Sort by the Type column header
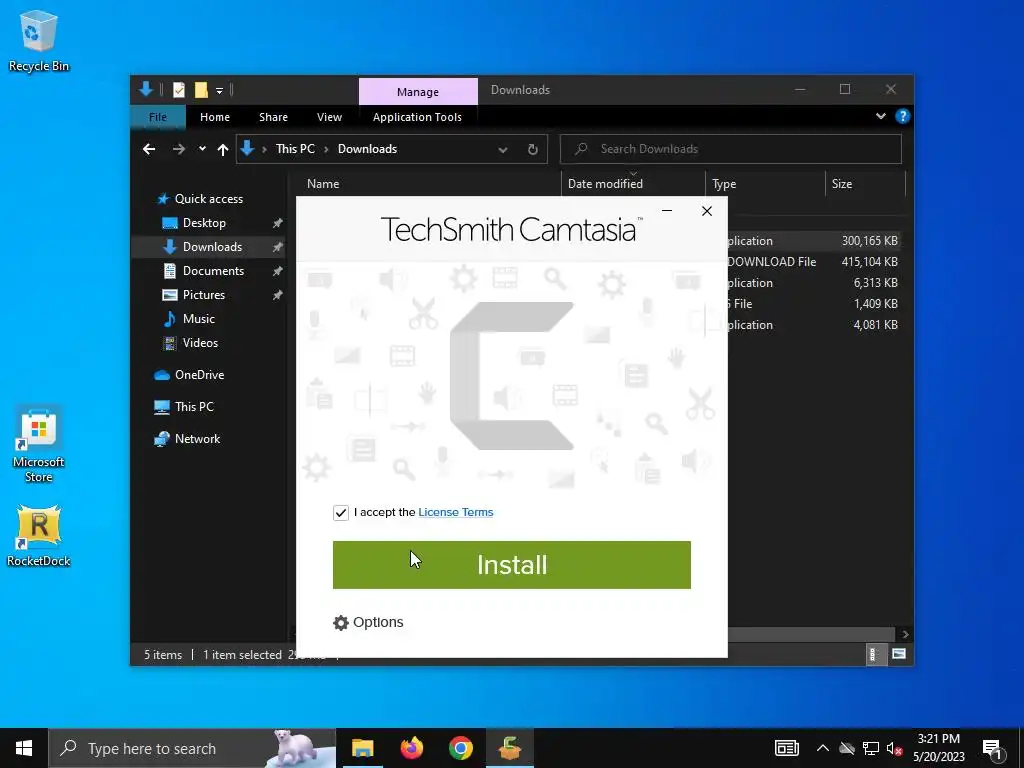 point(724,184)
